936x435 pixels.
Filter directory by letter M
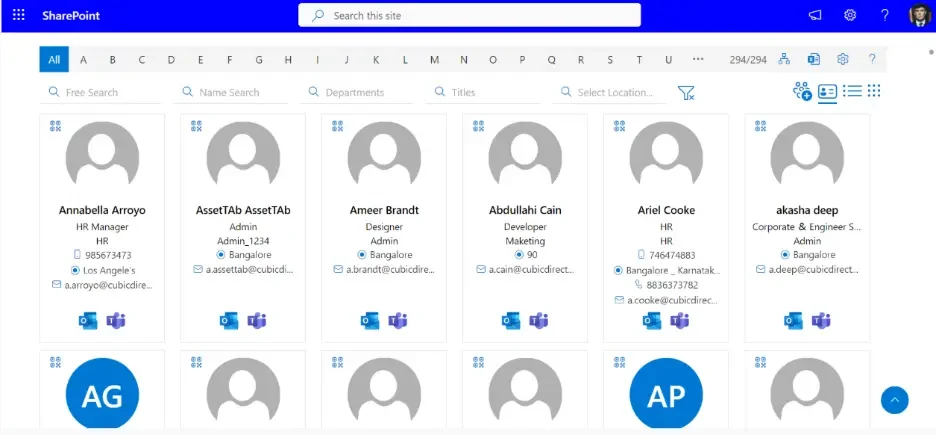435,59
